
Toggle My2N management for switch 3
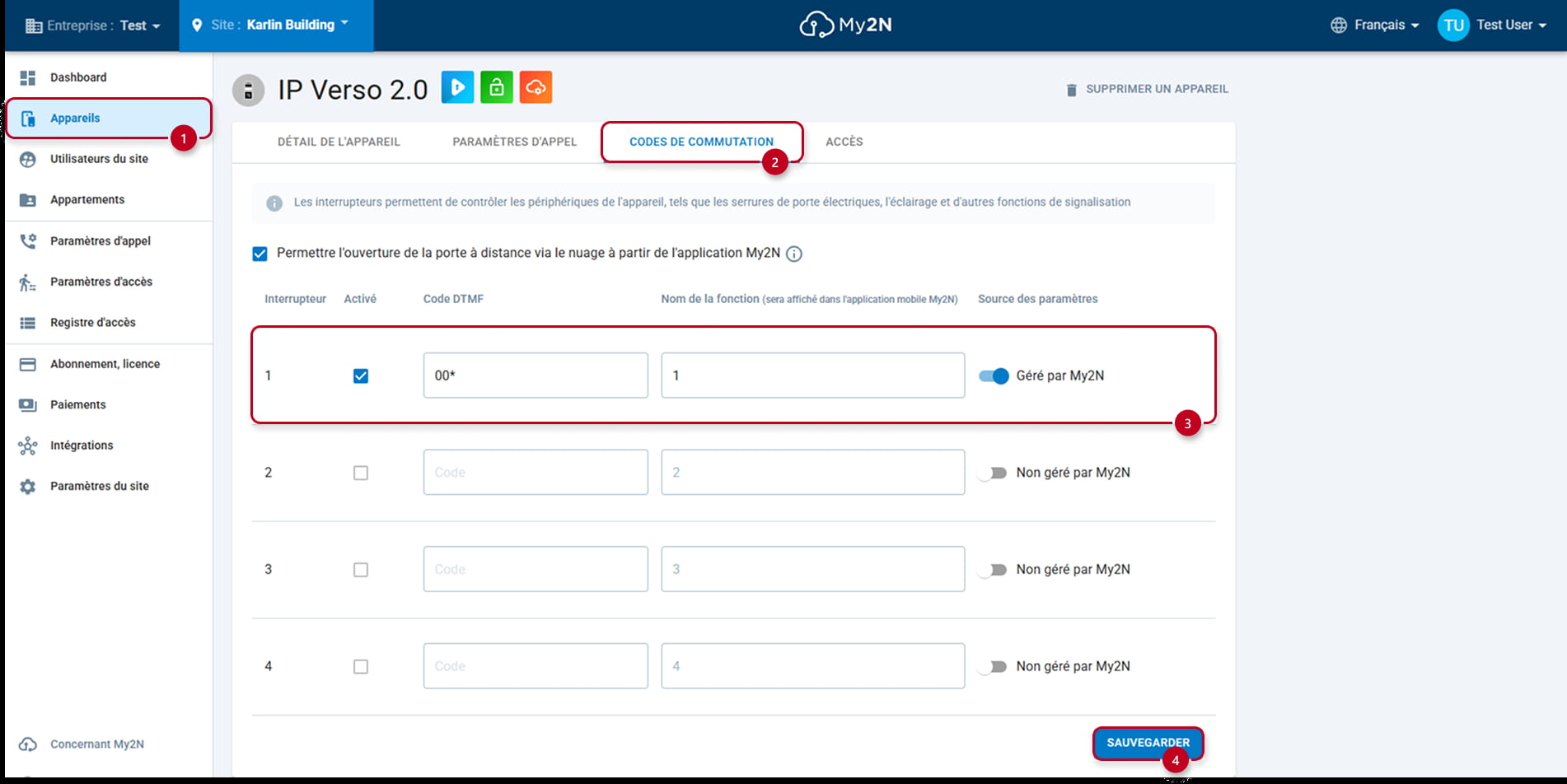pos(993,570)
